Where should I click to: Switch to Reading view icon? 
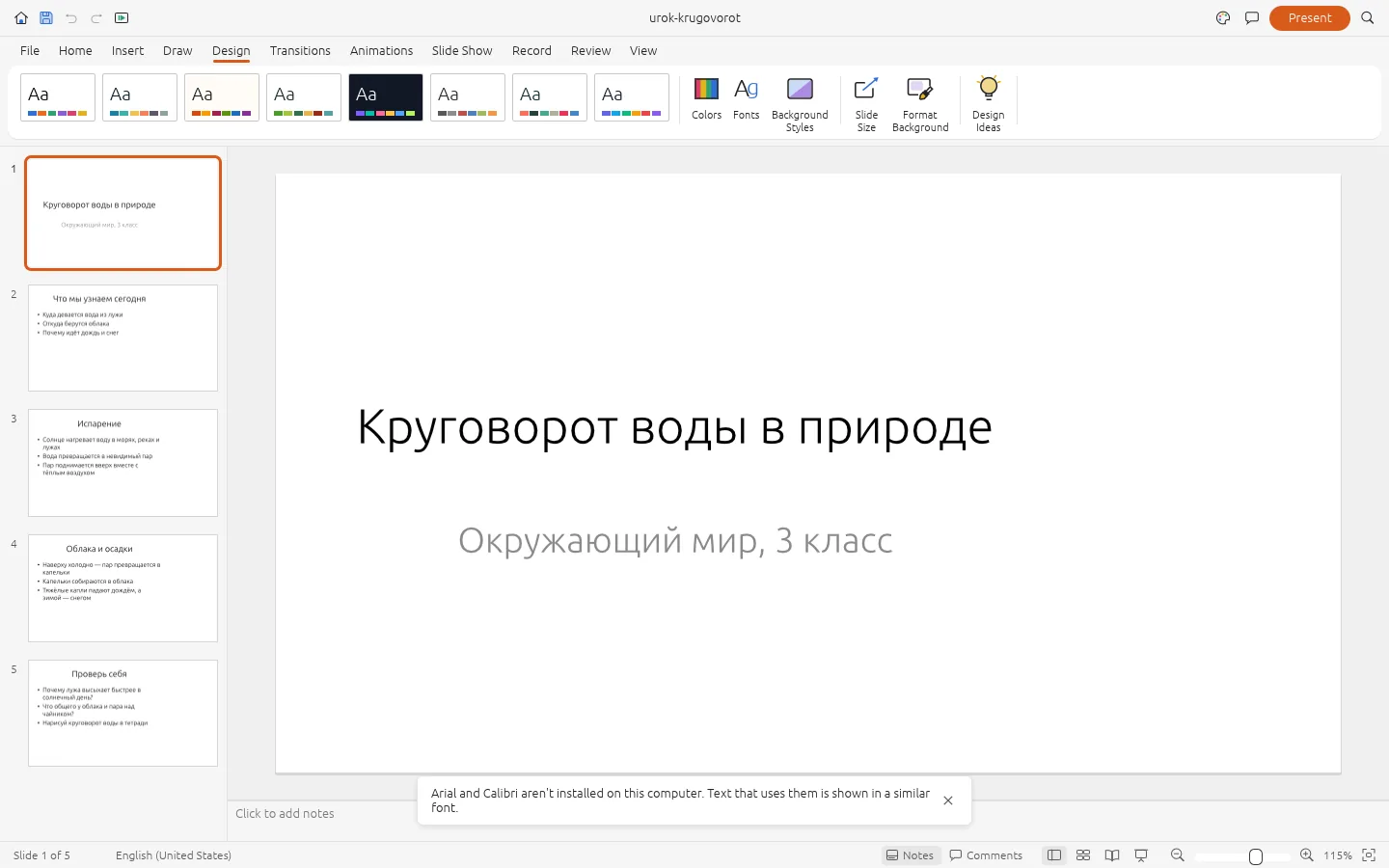point(1112,855)
